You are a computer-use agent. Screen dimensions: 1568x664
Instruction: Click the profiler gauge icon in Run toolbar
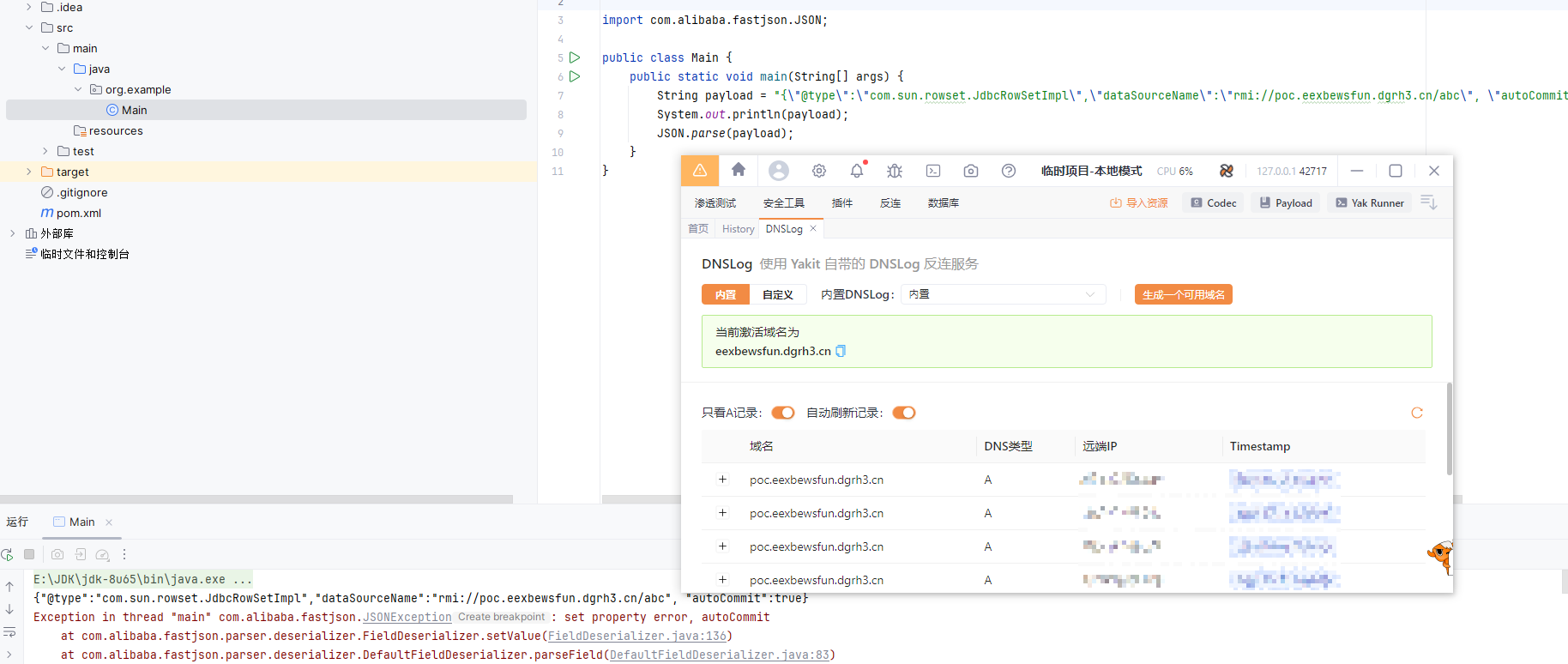click(102, 554)
